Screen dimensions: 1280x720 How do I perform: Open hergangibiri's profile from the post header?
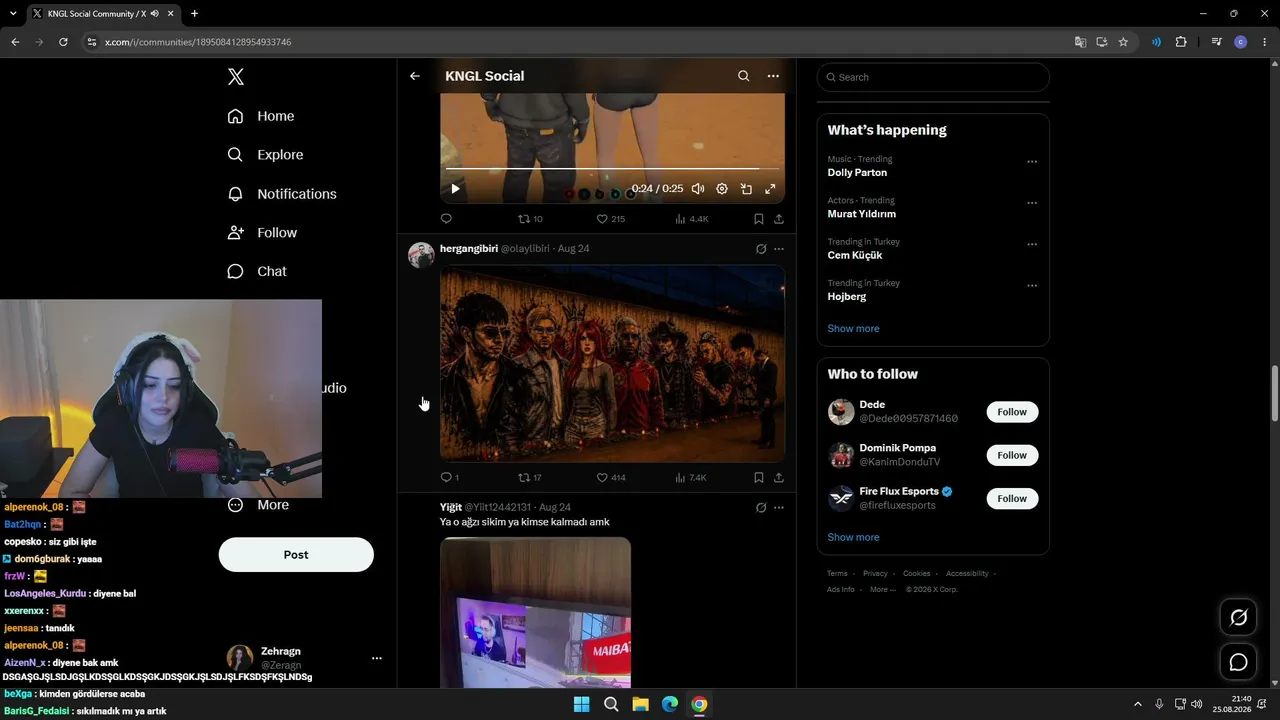(x=469, y=249)
